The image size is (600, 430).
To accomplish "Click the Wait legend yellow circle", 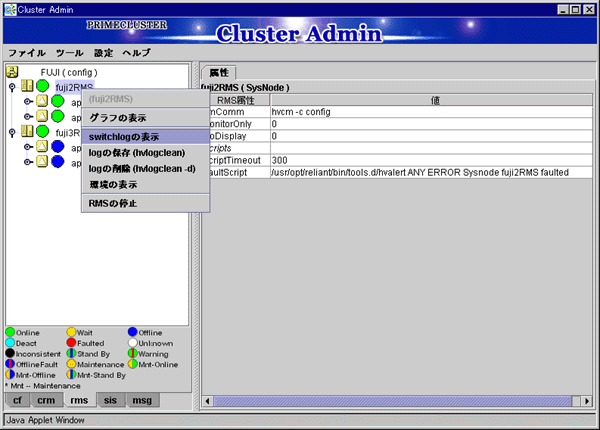I will pyautogui.click(x=71, y=332).
